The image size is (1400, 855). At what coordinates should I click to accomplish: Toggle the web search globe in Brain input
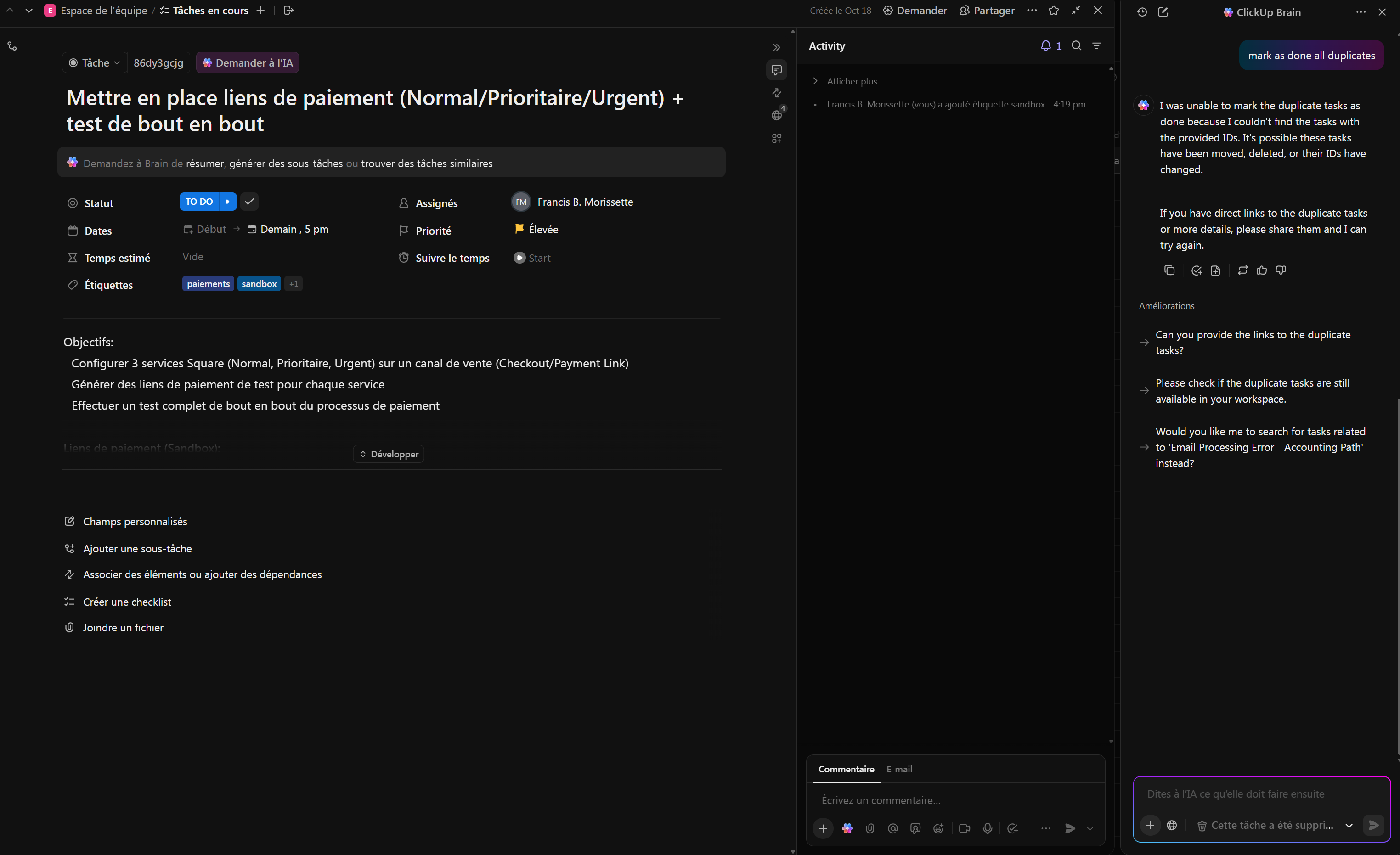(1172, 826)
